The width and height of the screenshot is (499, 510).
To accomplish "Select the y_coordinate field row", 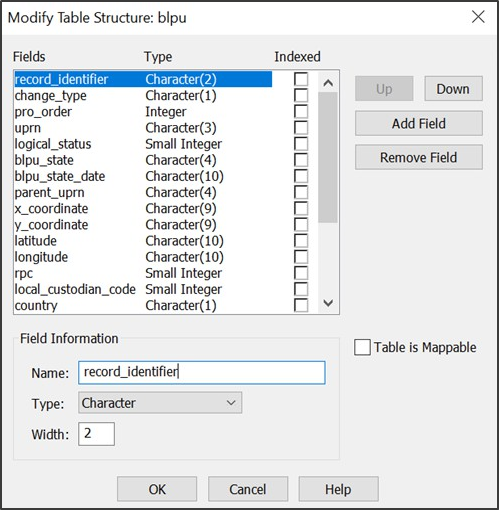I will coord(143,225).
